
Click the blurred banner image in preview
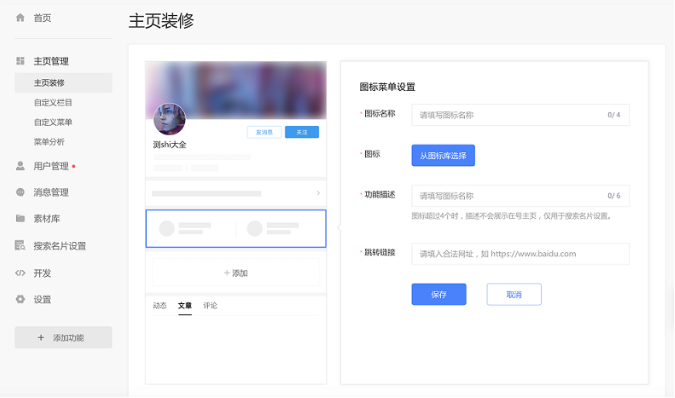tap(236, 89)
